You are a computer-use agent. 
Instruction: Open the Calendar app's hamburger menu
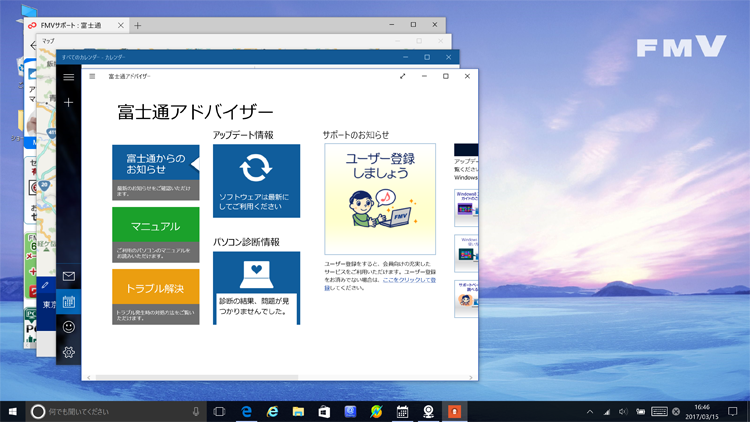[68, 76]
